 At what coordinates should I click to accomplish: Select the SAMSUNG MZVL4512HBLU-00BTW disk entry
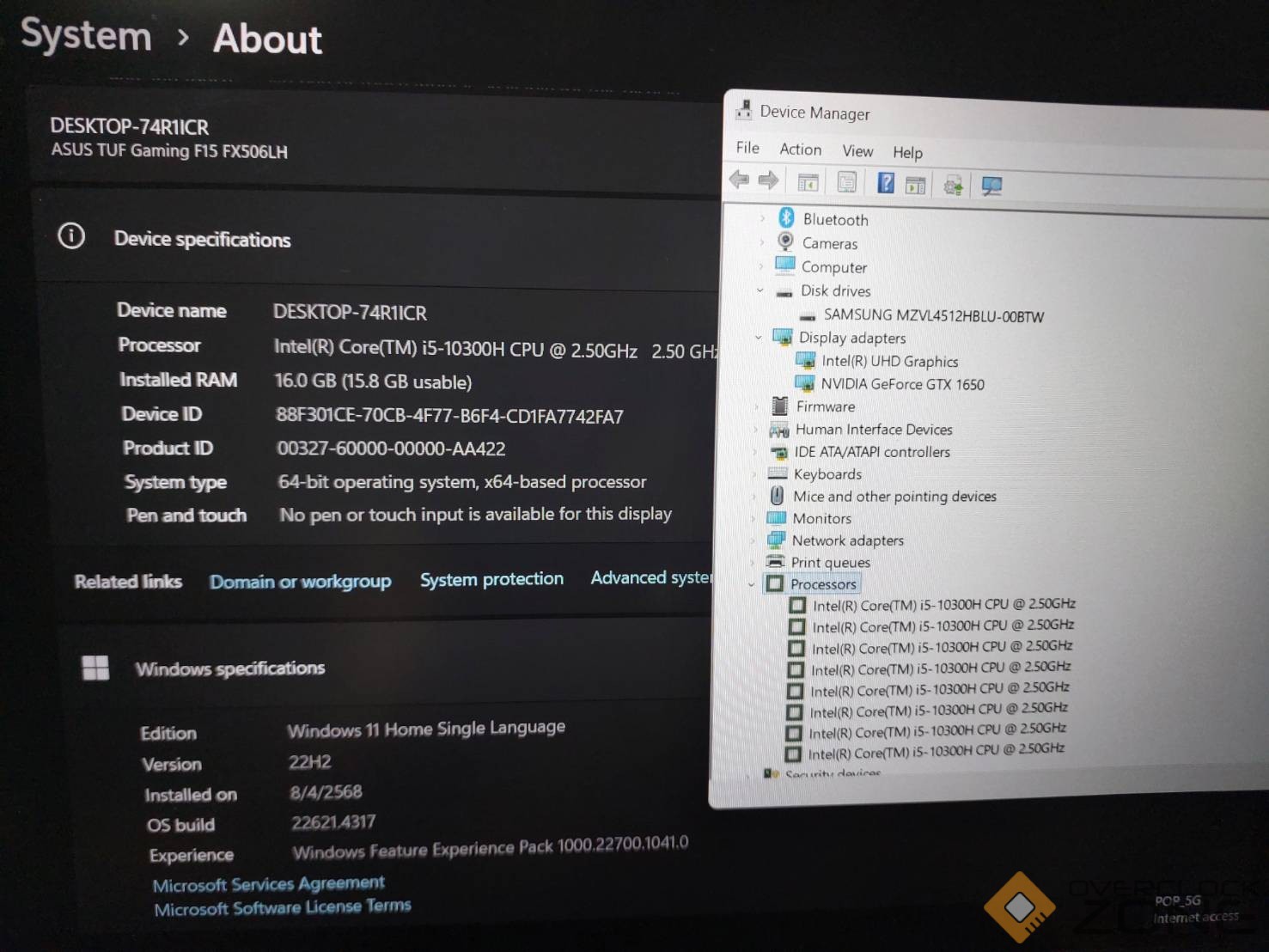point(934,315)
